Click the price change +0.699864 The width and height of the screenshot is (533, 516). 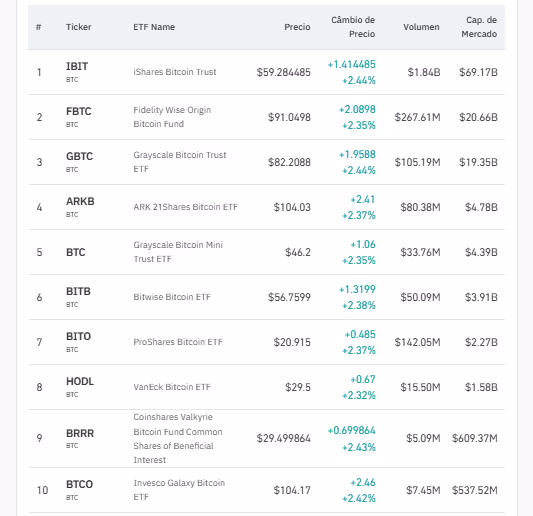click(x=351, y=430)
